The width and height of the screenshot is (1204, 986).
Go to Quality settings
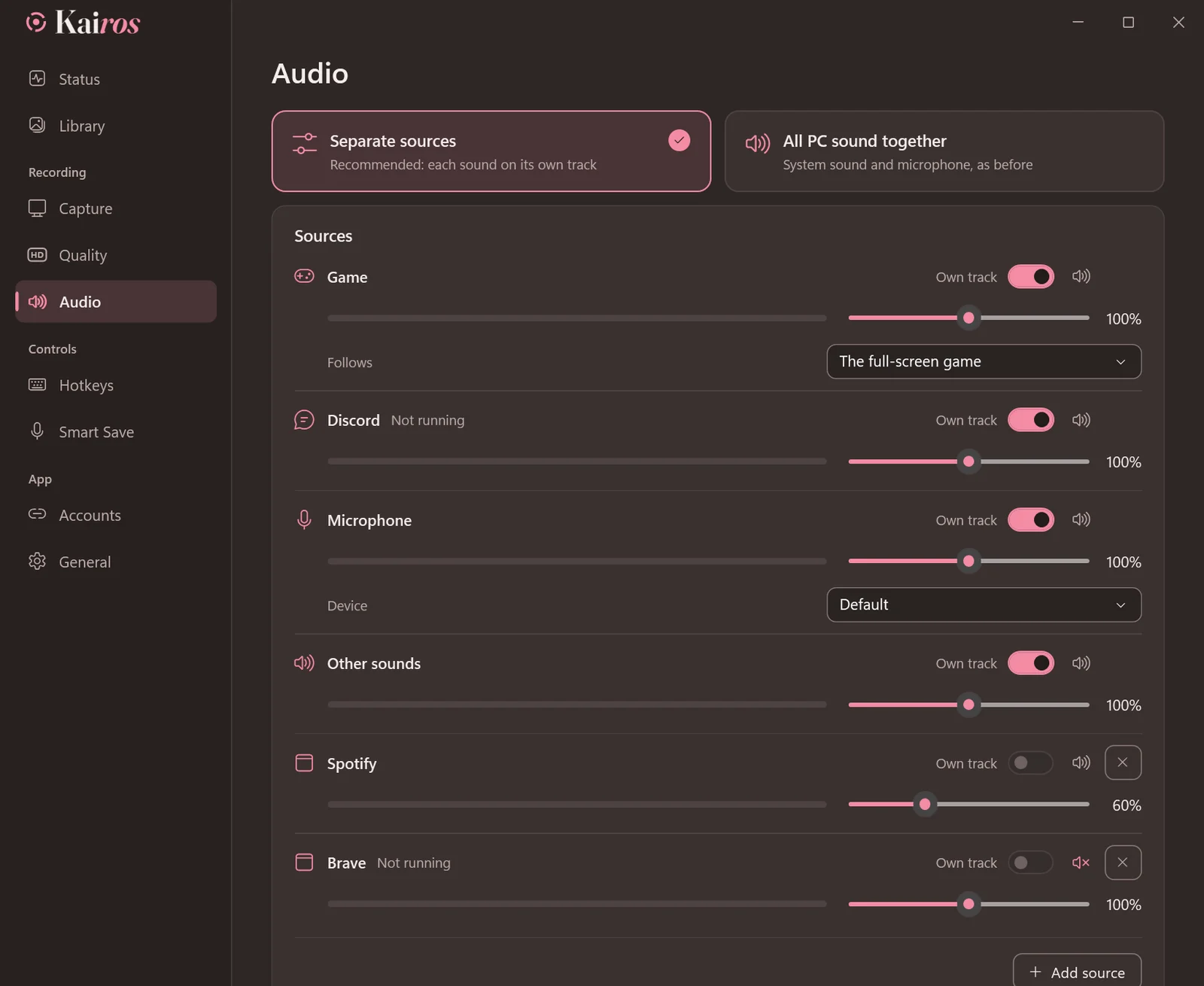point(116,255)
